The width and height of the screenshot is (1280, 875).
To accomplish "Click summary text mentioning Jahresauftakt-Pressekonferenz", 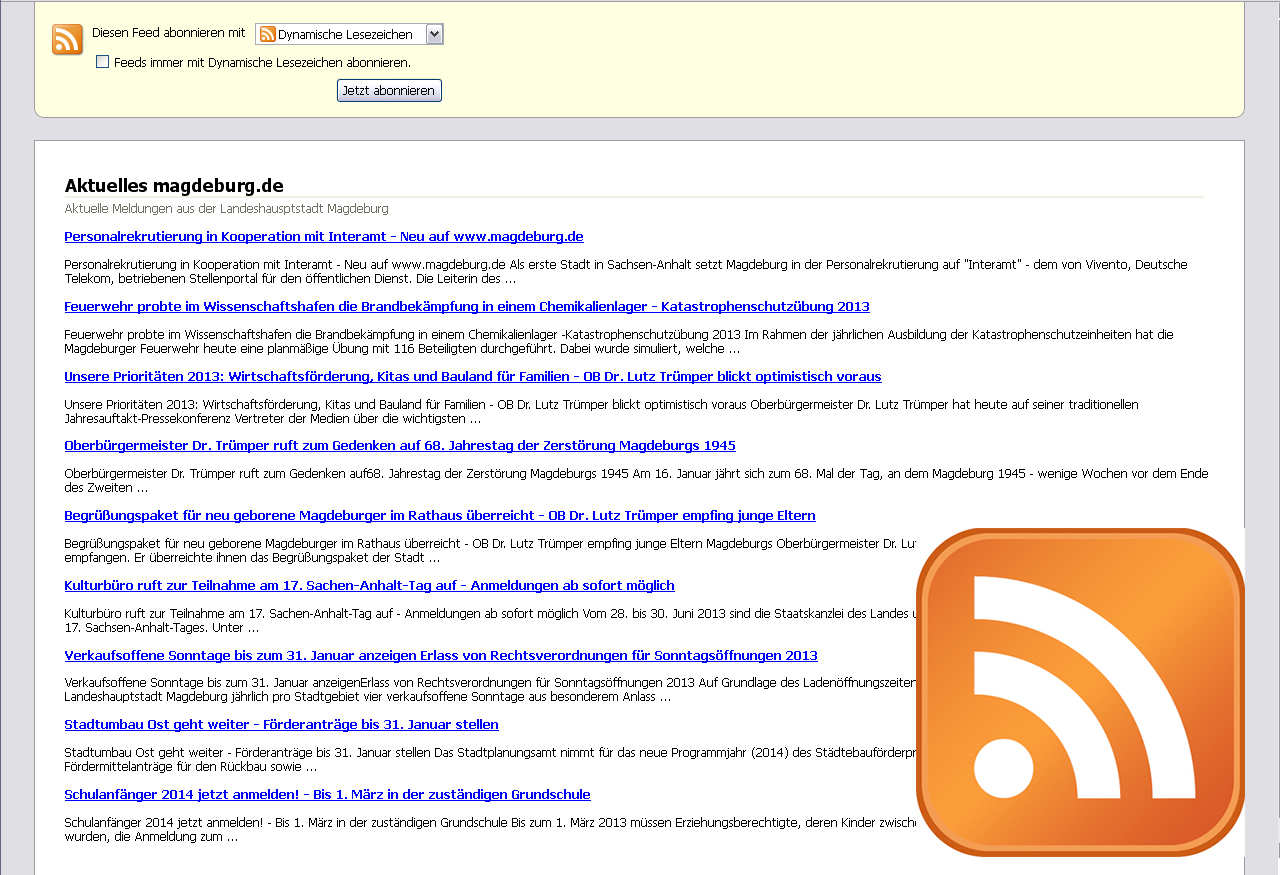I will point(601,412).
